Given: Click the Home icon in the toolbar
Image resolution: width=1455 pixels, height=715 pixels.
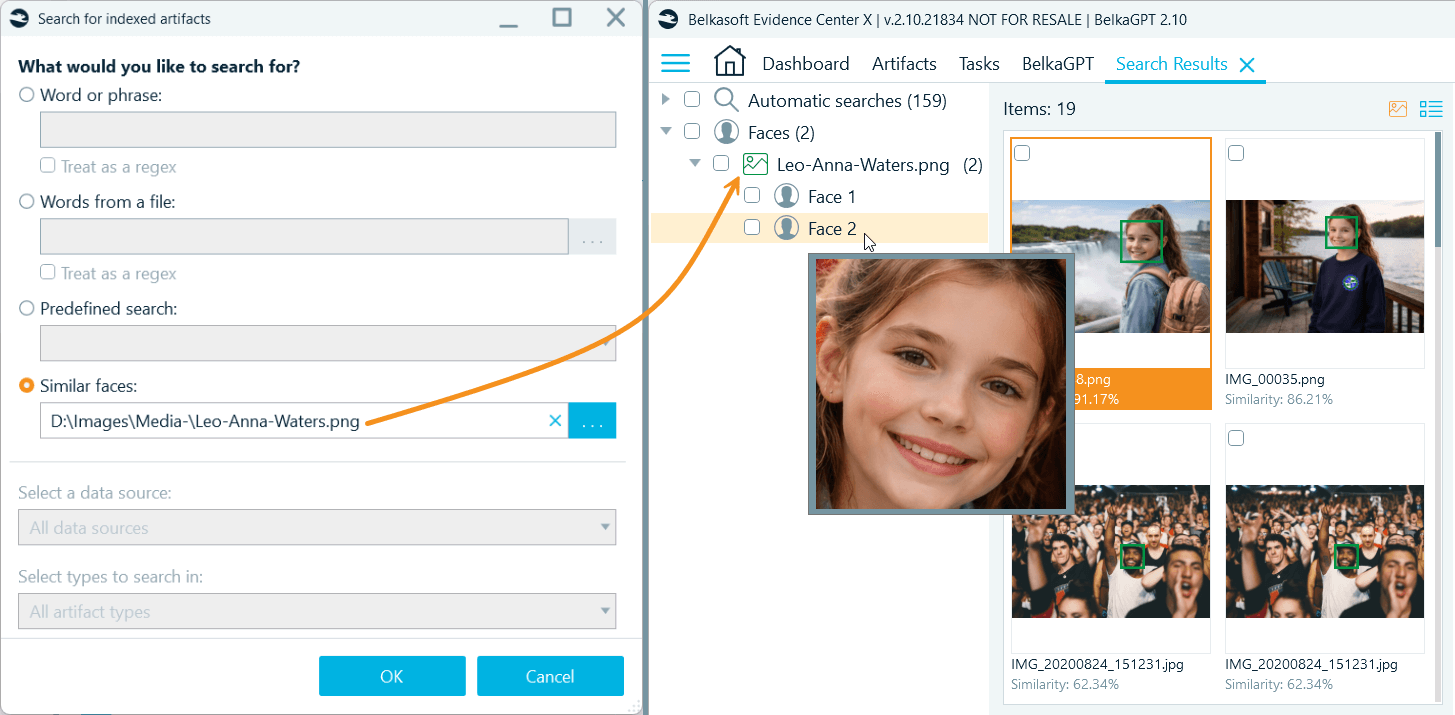Looking at the screenshot, I should pos(729,61).
